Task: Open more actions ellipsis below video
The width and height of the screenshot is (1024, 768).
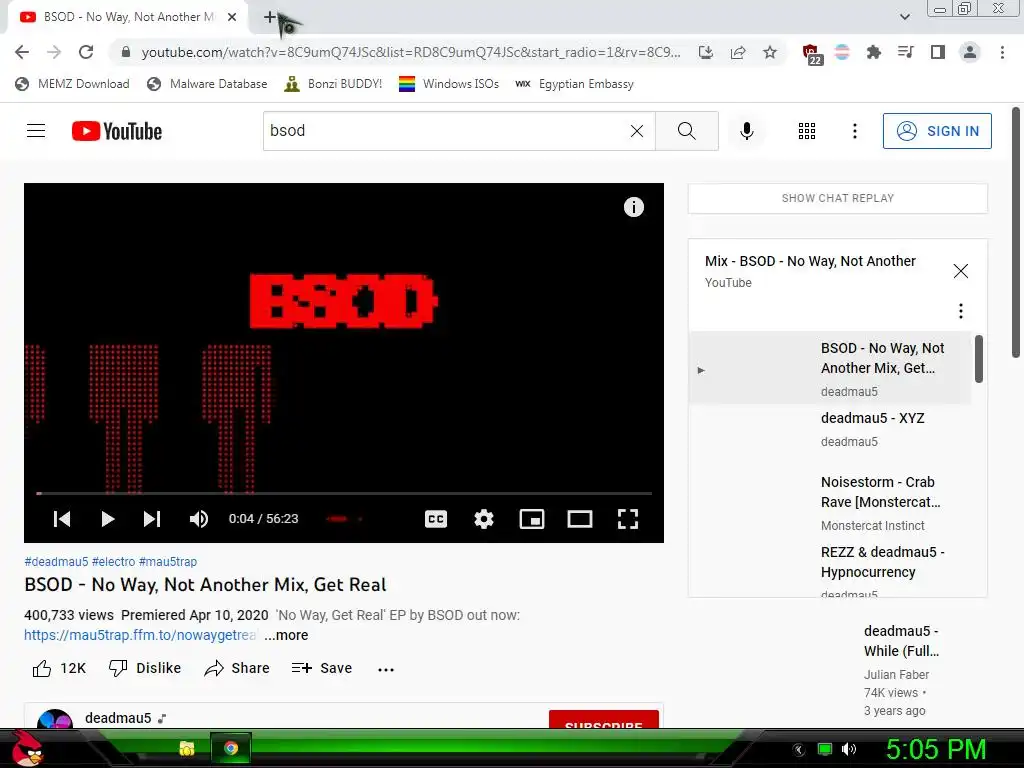Action: pyautogui.click(x=386, y=669)
